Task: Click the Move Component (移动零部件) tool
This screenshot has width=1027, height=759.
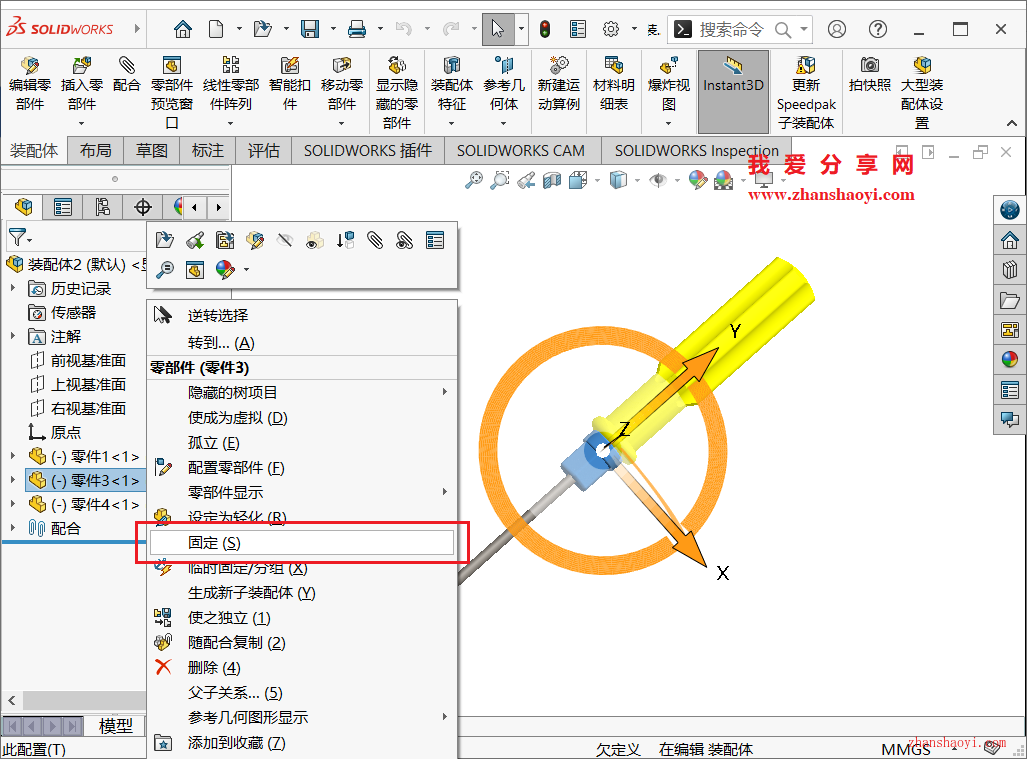Action: 341,84
